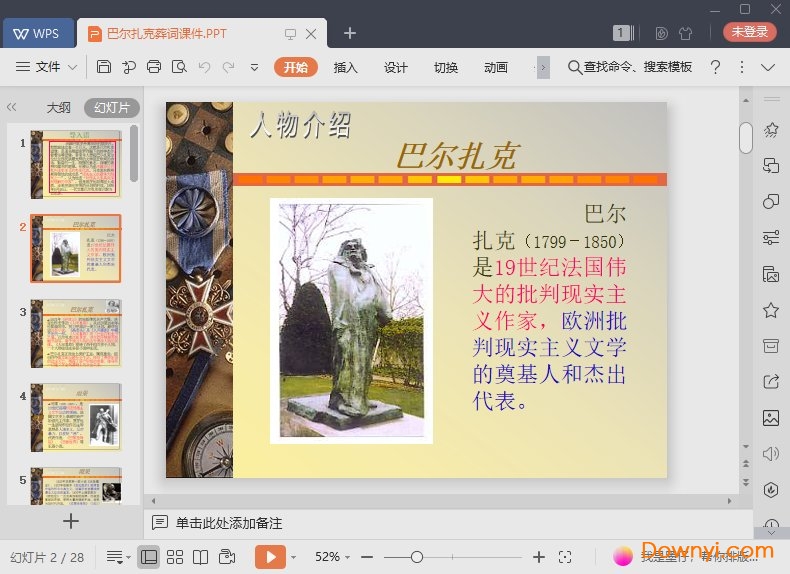Click the presenter tools icon in status bar
Viewport: 790px width, 574px height.
227,557
